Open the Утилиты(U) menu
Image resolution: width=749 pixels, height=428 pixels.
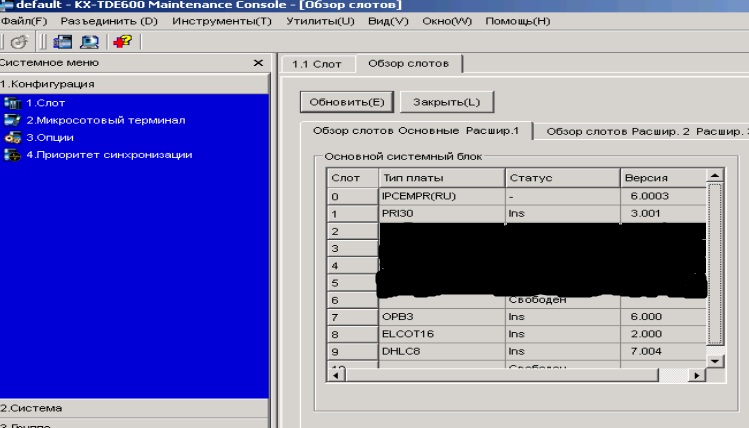click(x=315, y=21)
